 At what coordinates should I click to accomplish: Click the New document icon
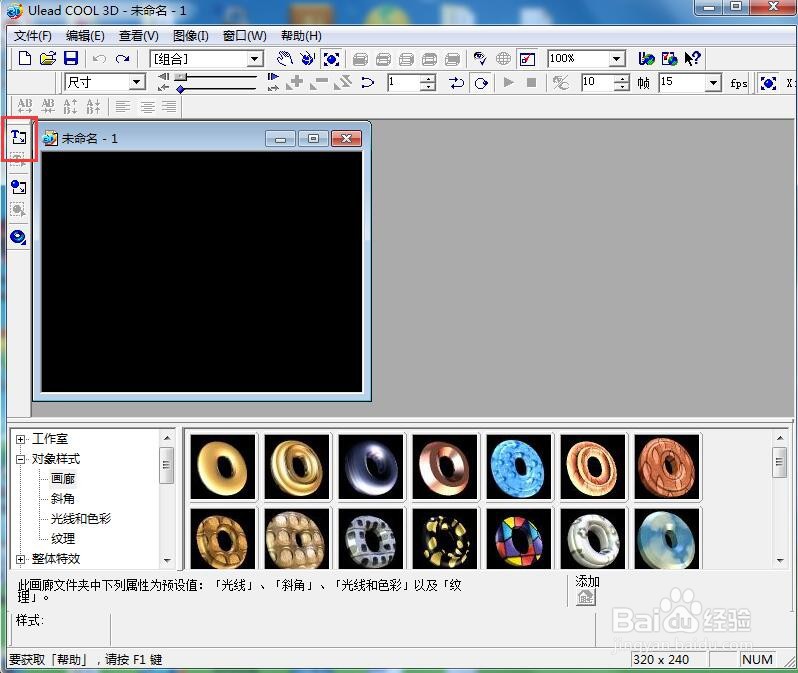pyautogui.click(x=24, y=59)
